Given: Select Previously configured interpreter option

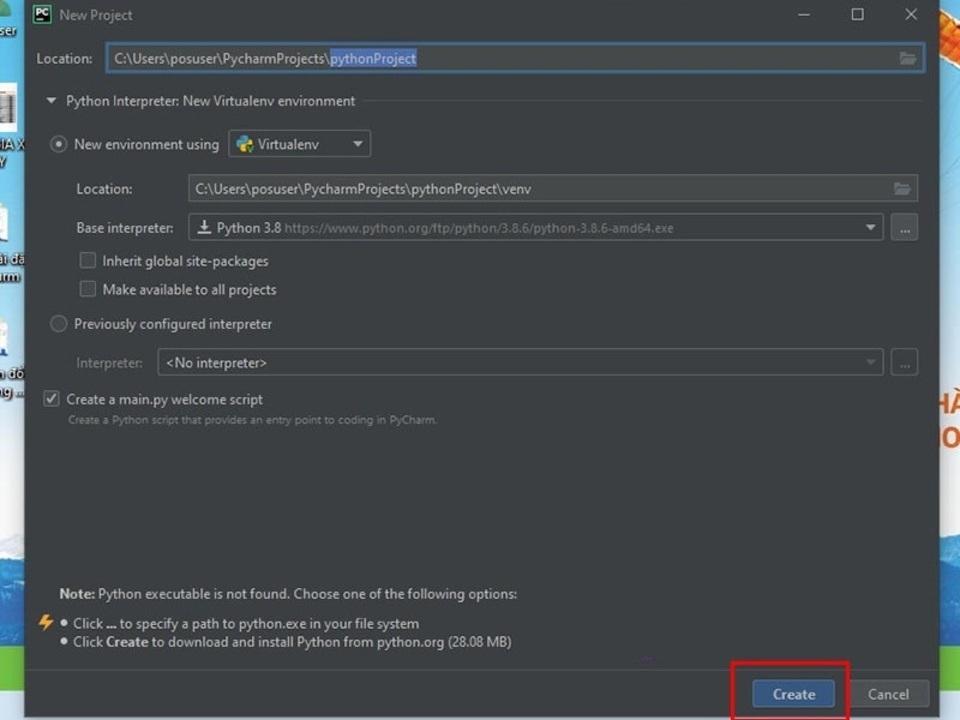Looking at the screenshot, I should (58, 323).
